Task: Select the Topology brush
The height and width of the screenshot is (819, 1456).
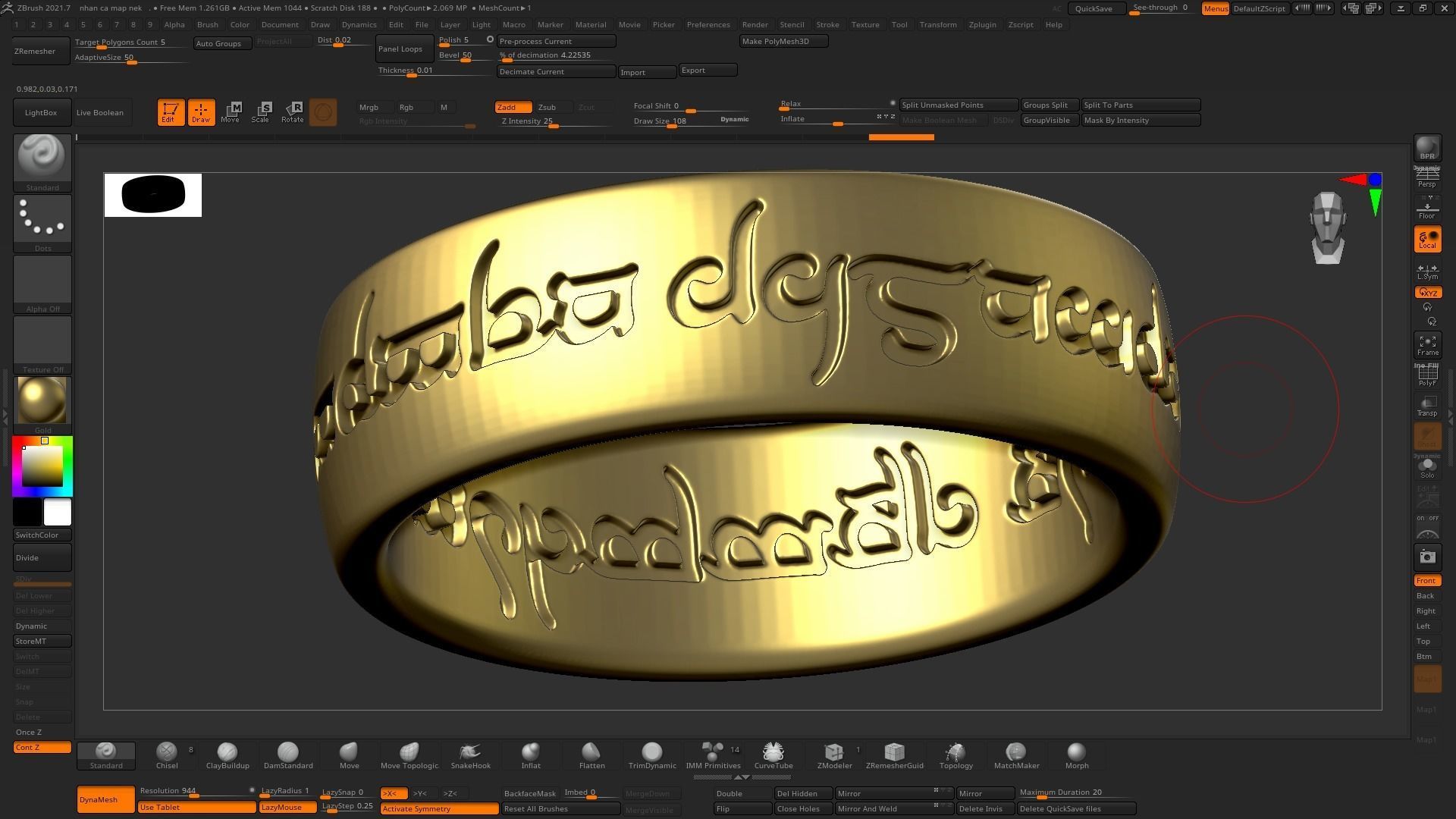Action: click(x=955, y=755)
